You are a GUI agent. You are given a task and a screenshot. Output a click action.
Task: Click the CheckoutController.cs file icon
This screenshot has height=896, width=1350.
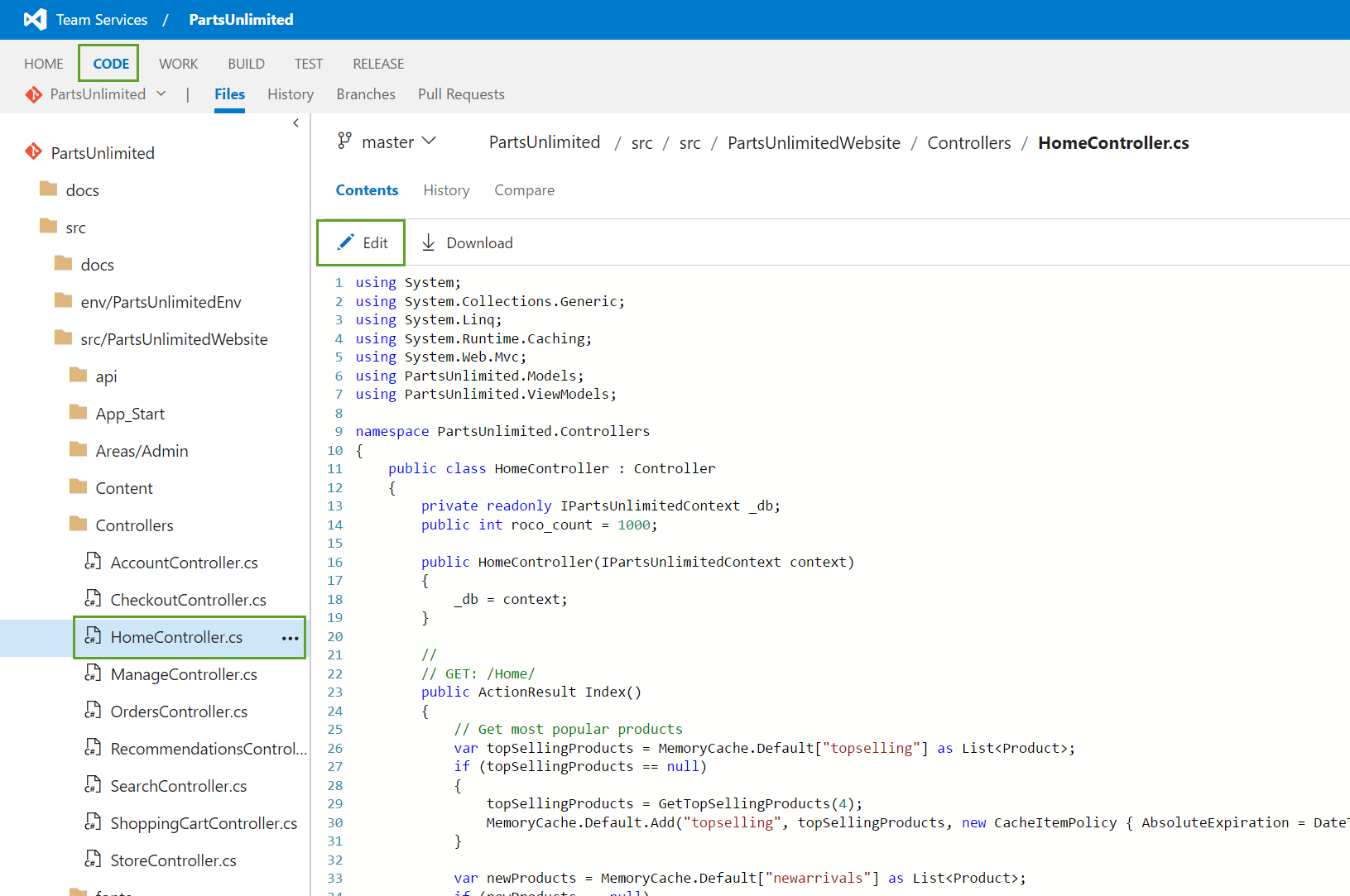tap(93, 598)
